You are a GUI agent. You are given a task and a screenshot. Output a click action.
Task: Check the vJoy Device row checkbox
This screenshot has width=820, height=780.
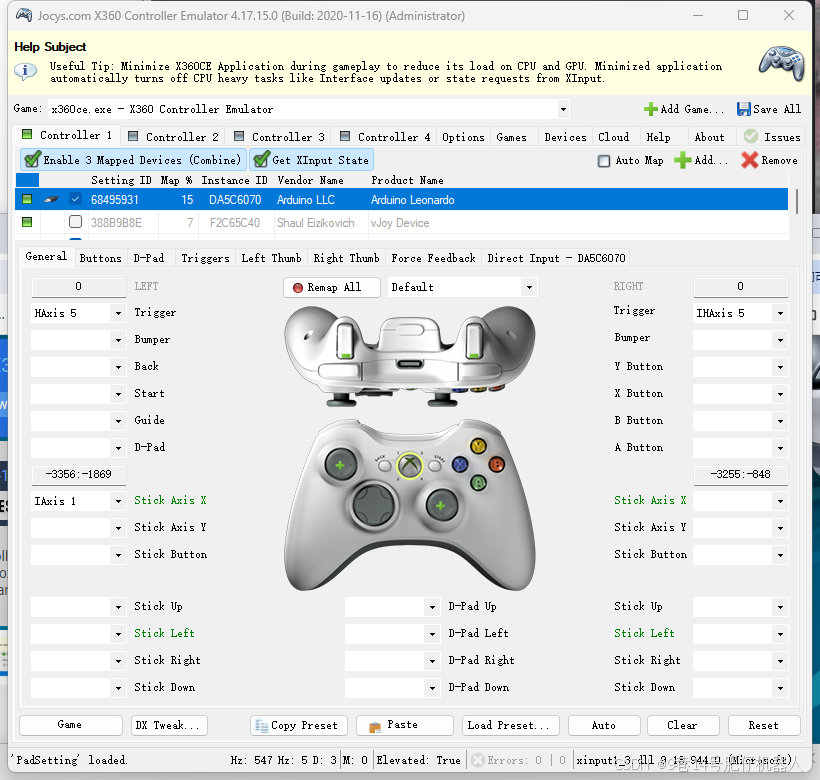click(x=75, y=222)
